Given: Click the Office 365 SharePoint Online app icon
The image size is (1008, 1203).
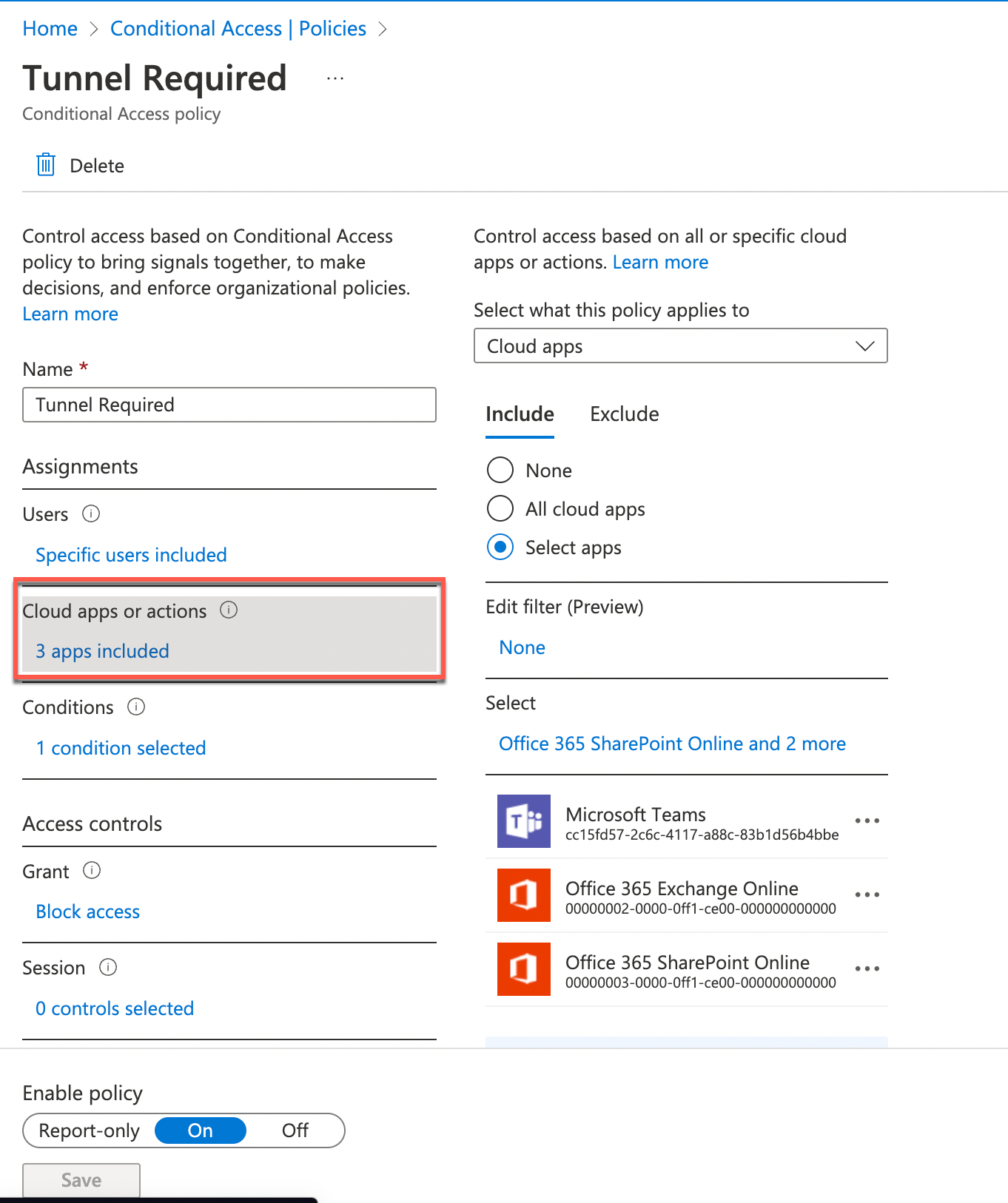Looking at the screenshot, I should coord(524,969).
